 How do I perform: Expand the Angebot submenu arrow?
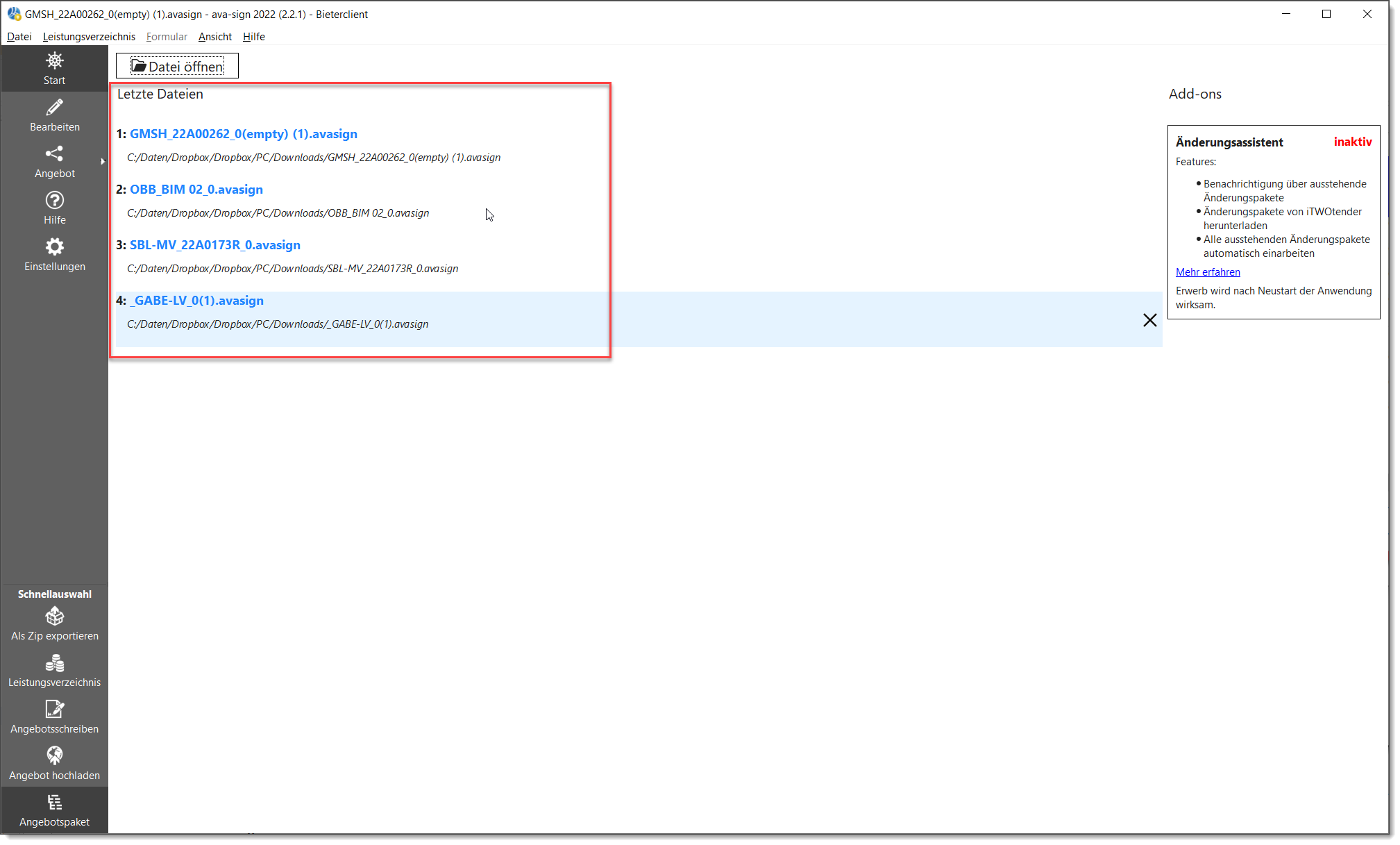click(x=103, y=162)
